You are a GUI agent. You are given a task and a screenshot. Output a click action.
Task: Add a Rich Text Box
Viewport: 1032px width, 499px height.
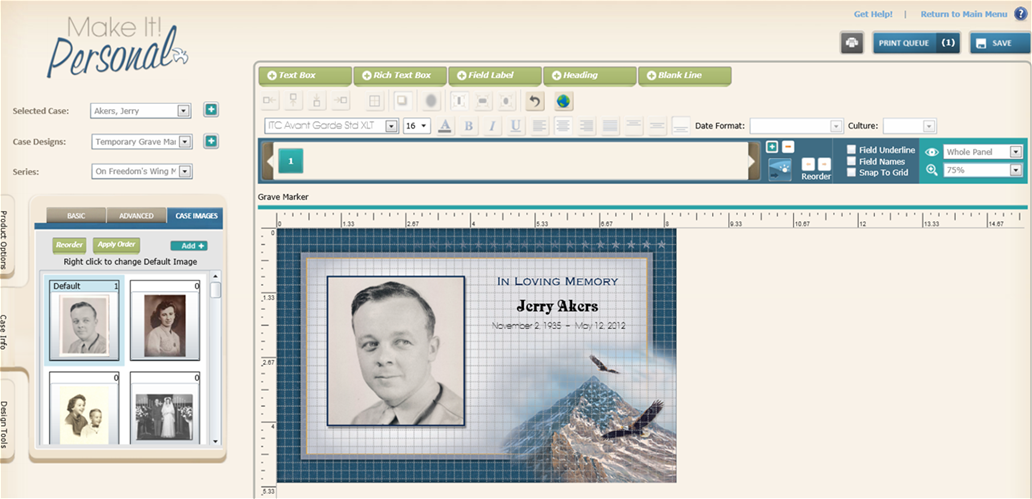click(x=400, y=76)
